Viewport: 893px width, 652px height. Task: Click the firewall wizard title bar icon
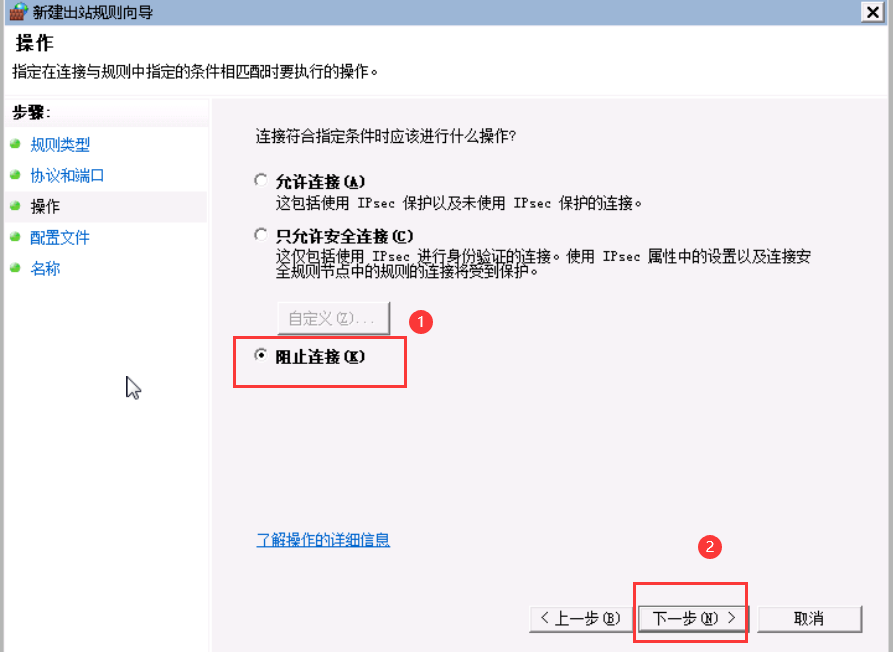click(x=18, y=11)
